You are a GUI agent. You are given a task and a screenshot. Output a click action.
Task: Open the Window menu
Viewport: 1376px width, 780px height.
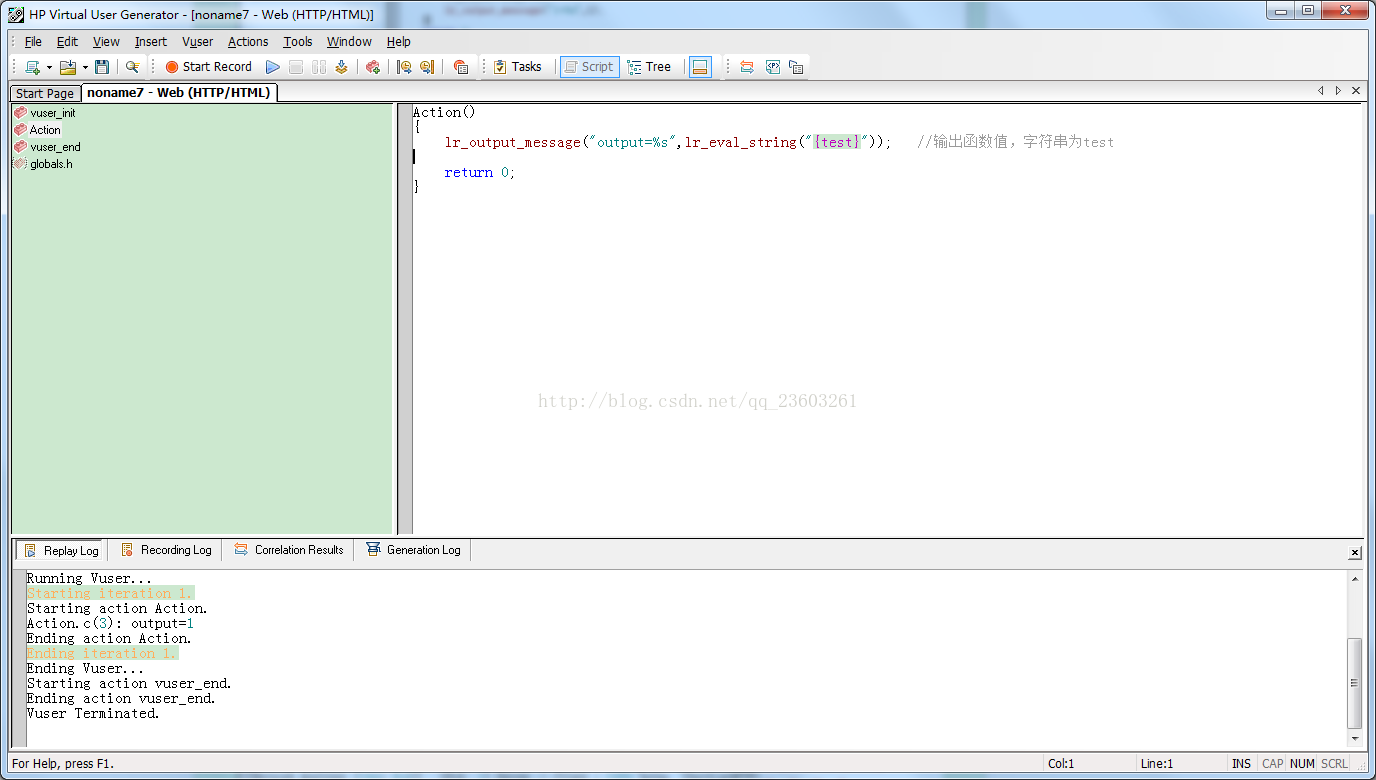point(349,42)
